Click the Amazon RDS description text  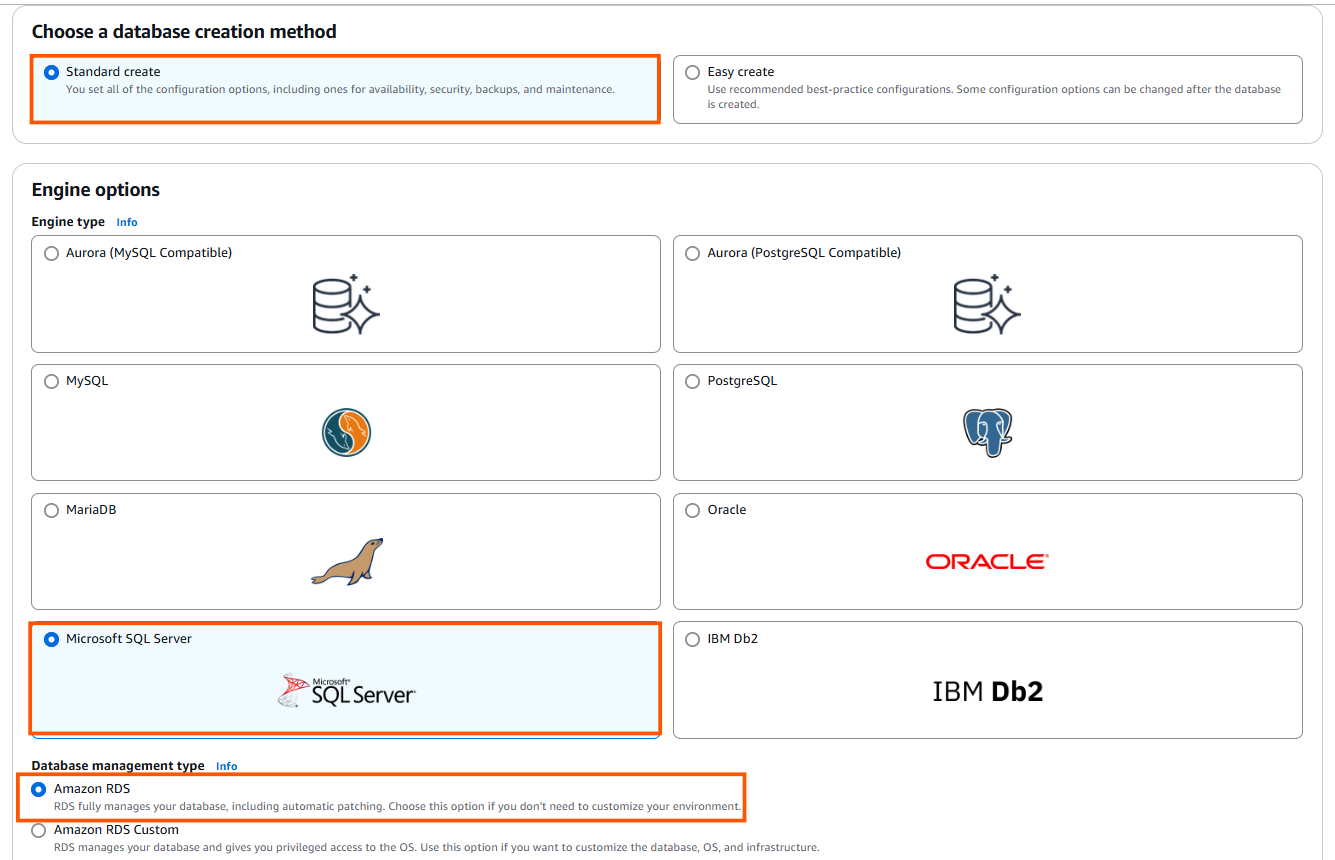tap(398, 806)
